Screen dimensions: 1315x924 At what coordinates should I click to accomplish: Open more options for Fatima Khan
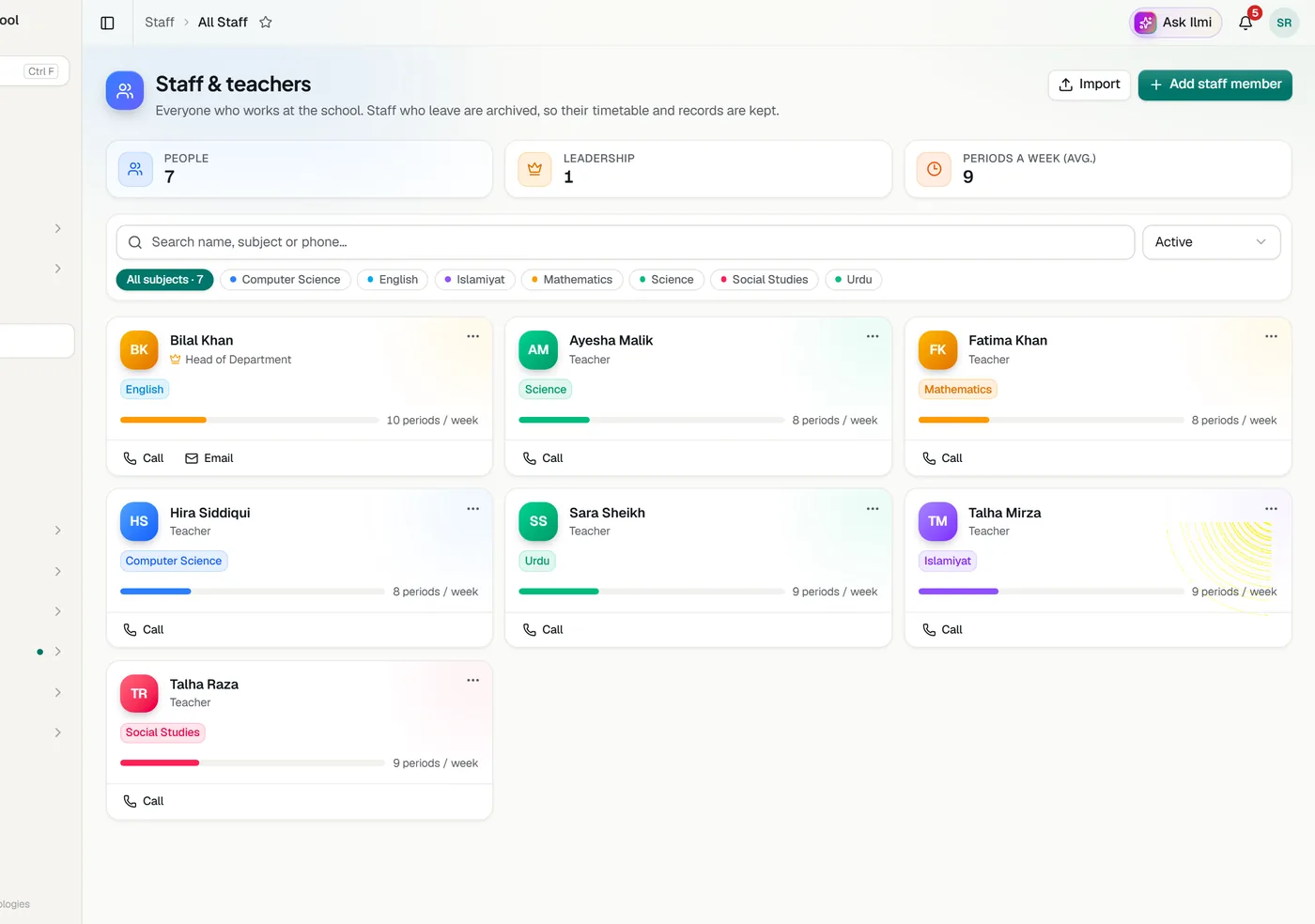1271,336
